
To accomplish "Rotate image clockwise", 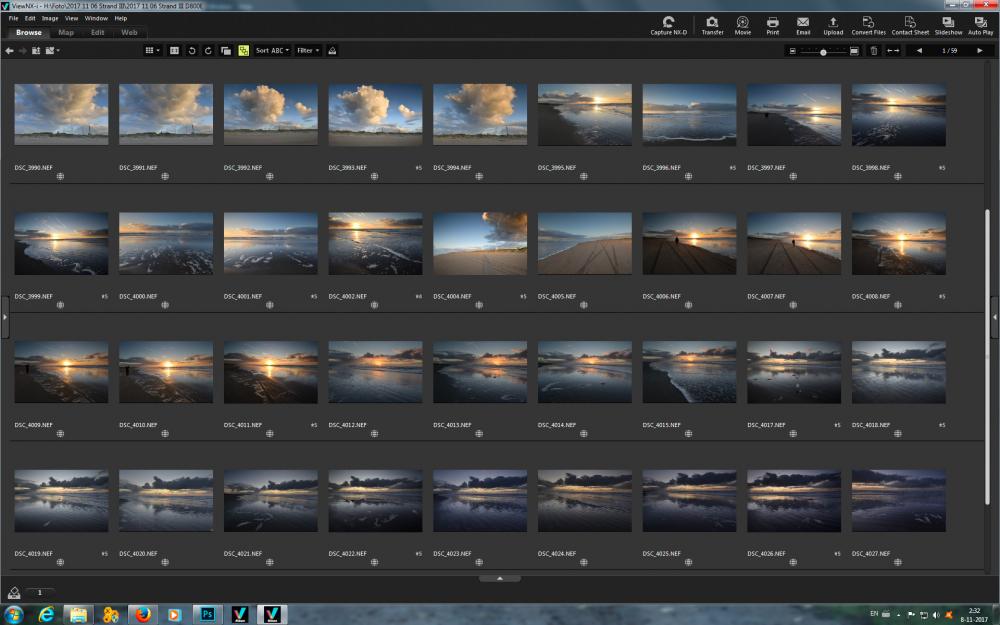I will click(x=208, y=50).
